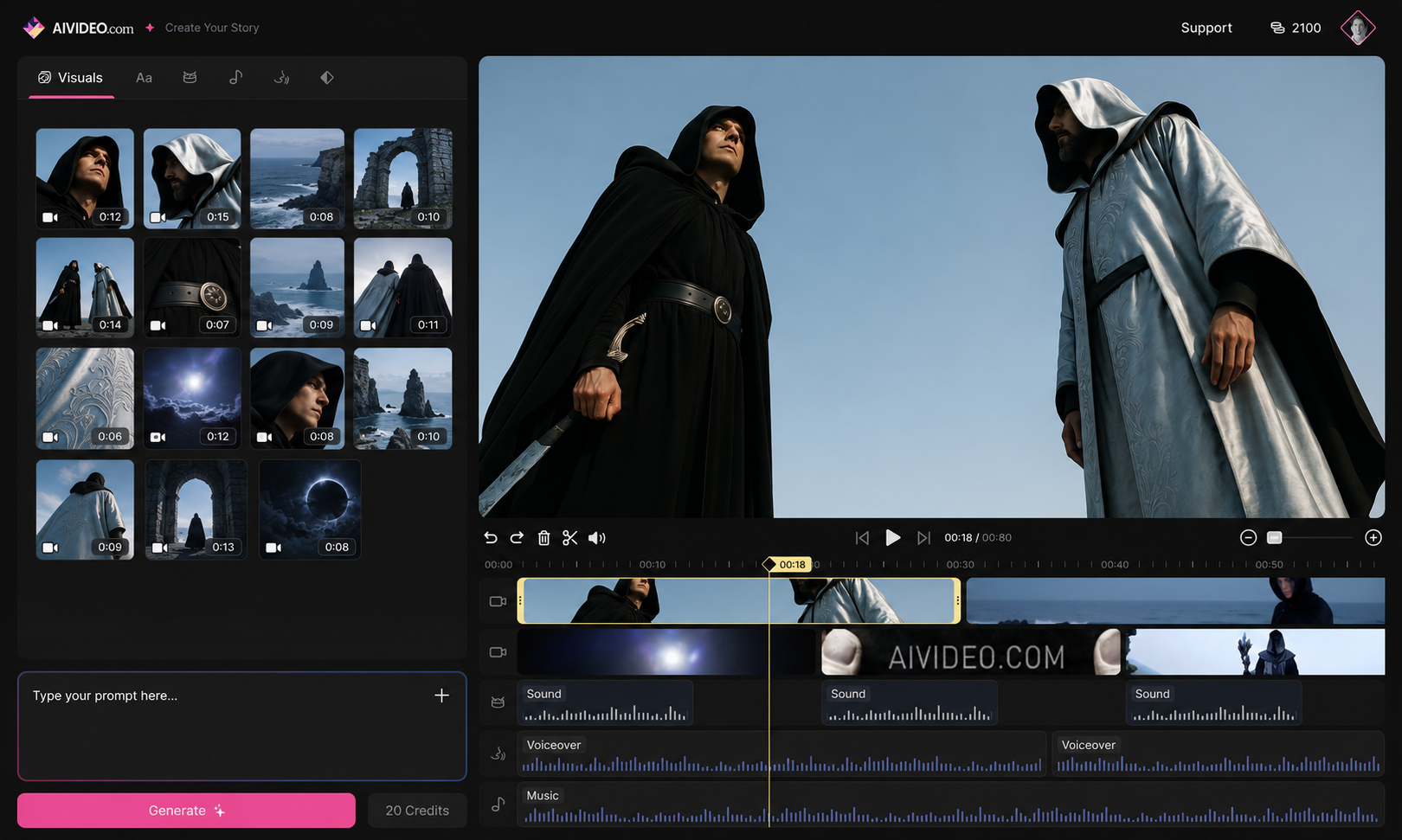Viewport: 1402px width, 840px height.
Task: Zoom in the timeline with plus
Action: (x=1373, y=538)
